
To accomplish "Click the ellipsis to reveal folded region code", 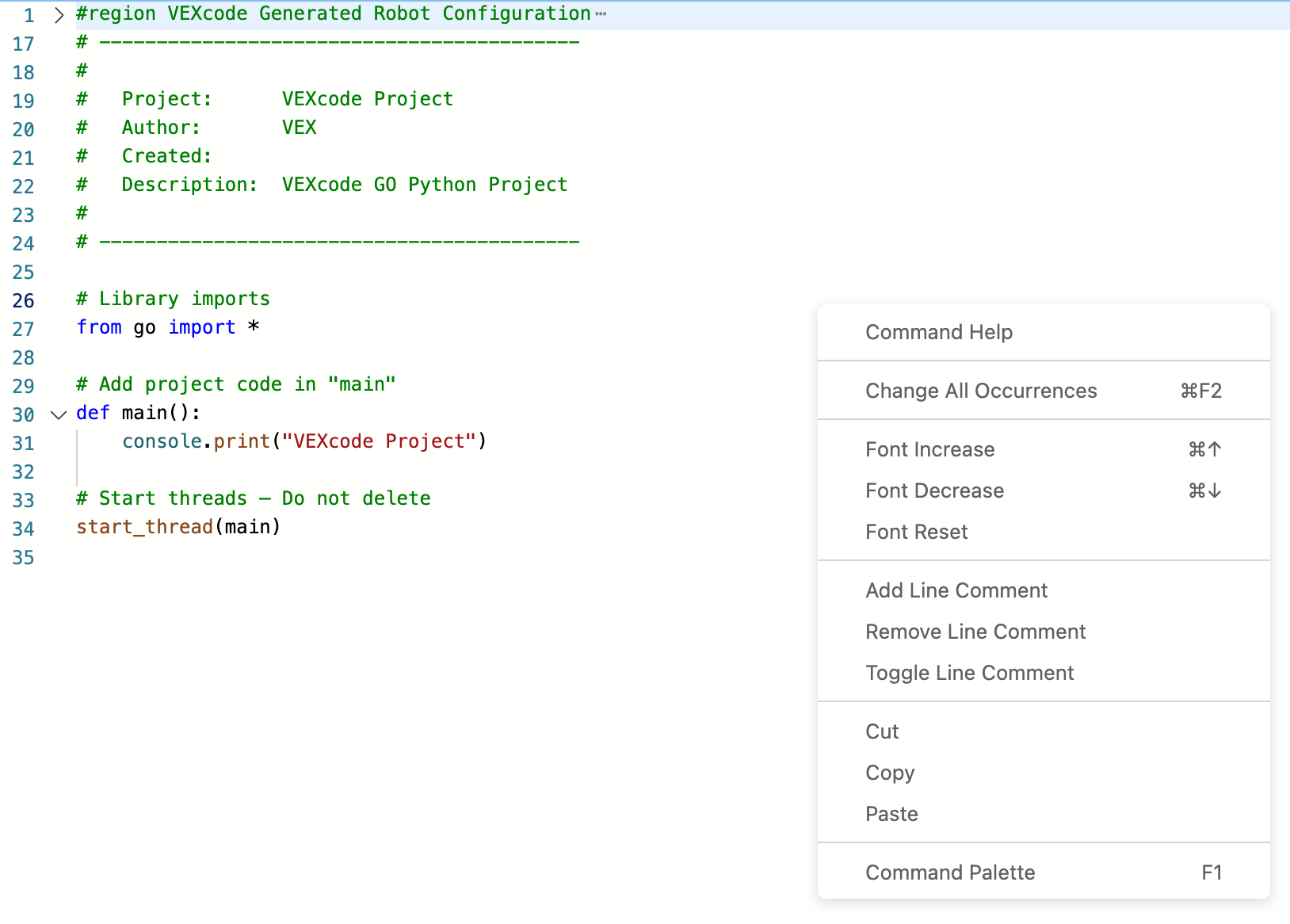I will point(601,13).
